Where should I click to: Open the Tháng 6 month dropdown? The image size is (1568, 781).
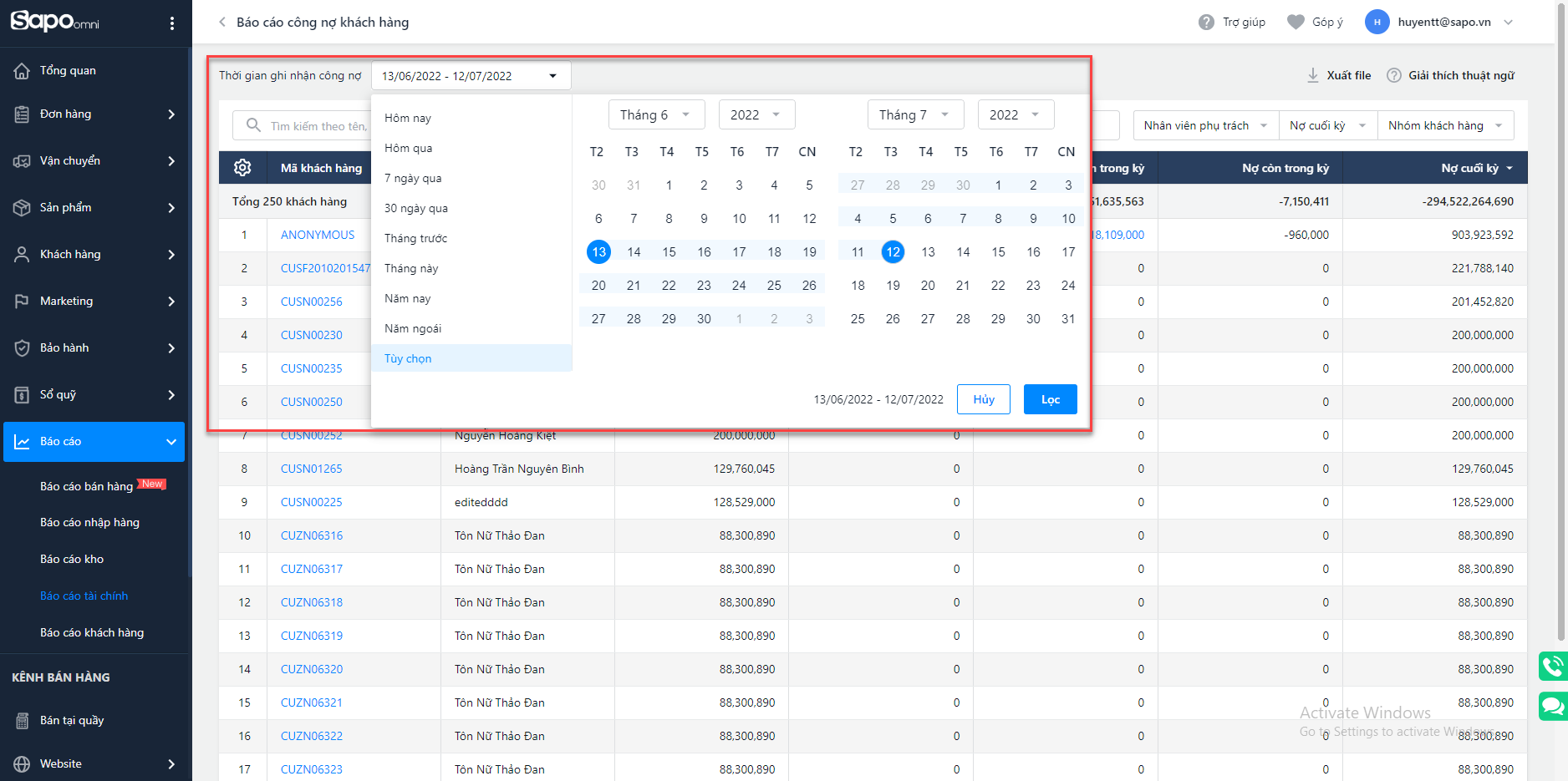tap(657, 115)
